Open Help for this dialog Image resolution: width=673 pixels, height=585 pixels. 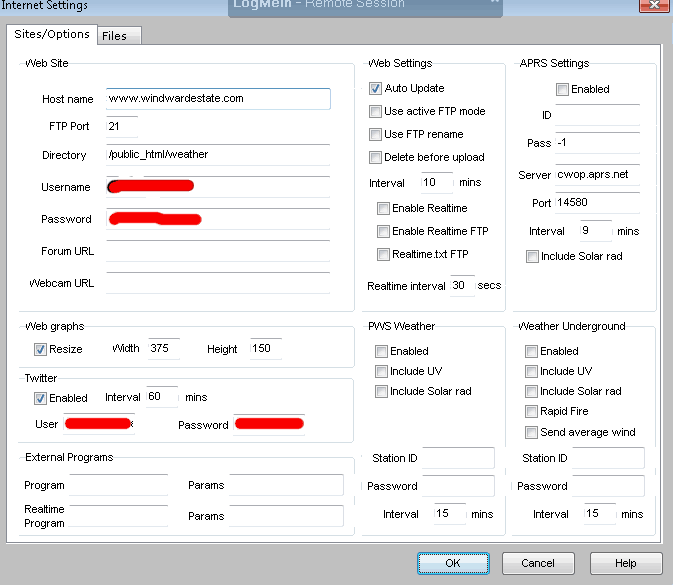tap(625, 563)
